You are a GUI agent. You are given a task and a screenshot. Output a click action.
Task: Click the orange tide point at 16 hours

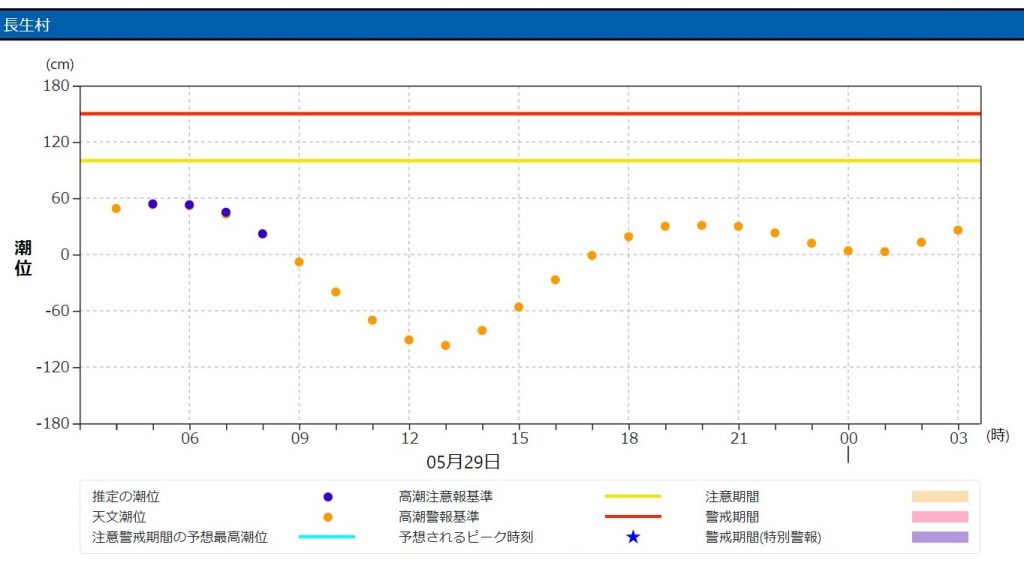click(x=555, y=280)
